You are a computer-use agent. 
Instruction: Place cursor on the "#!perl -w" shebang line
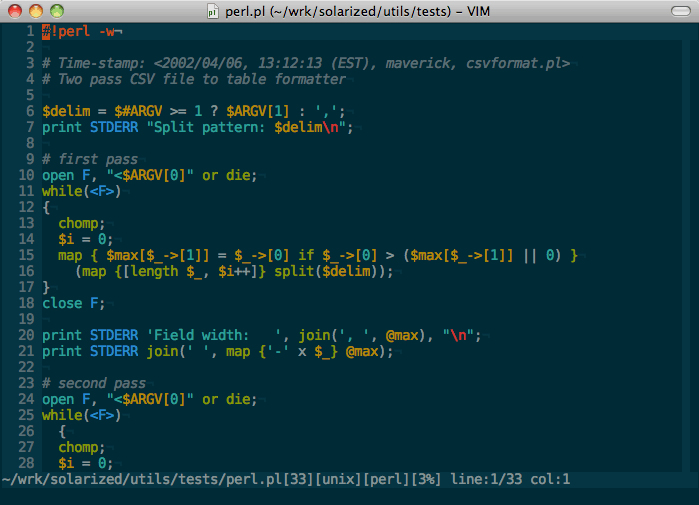point(80,32)
